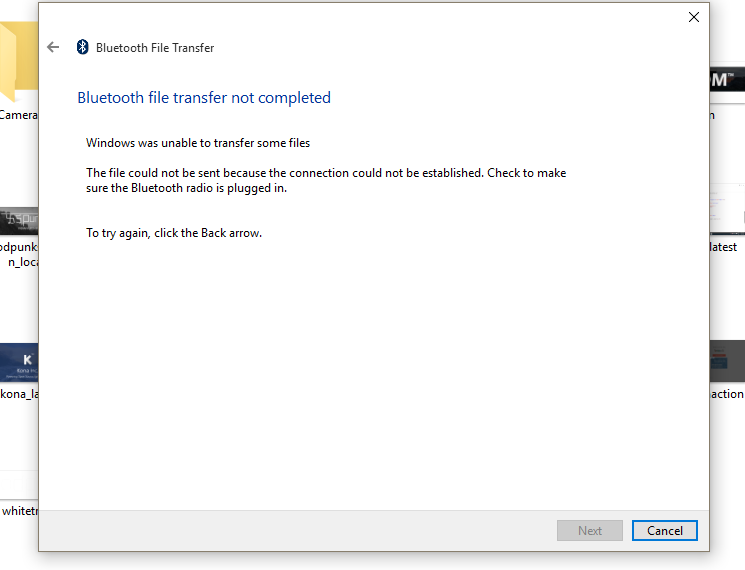Go back using the Back arrow
The height and width of the screenshot is (570, 745).
click(x=53, y=47)
